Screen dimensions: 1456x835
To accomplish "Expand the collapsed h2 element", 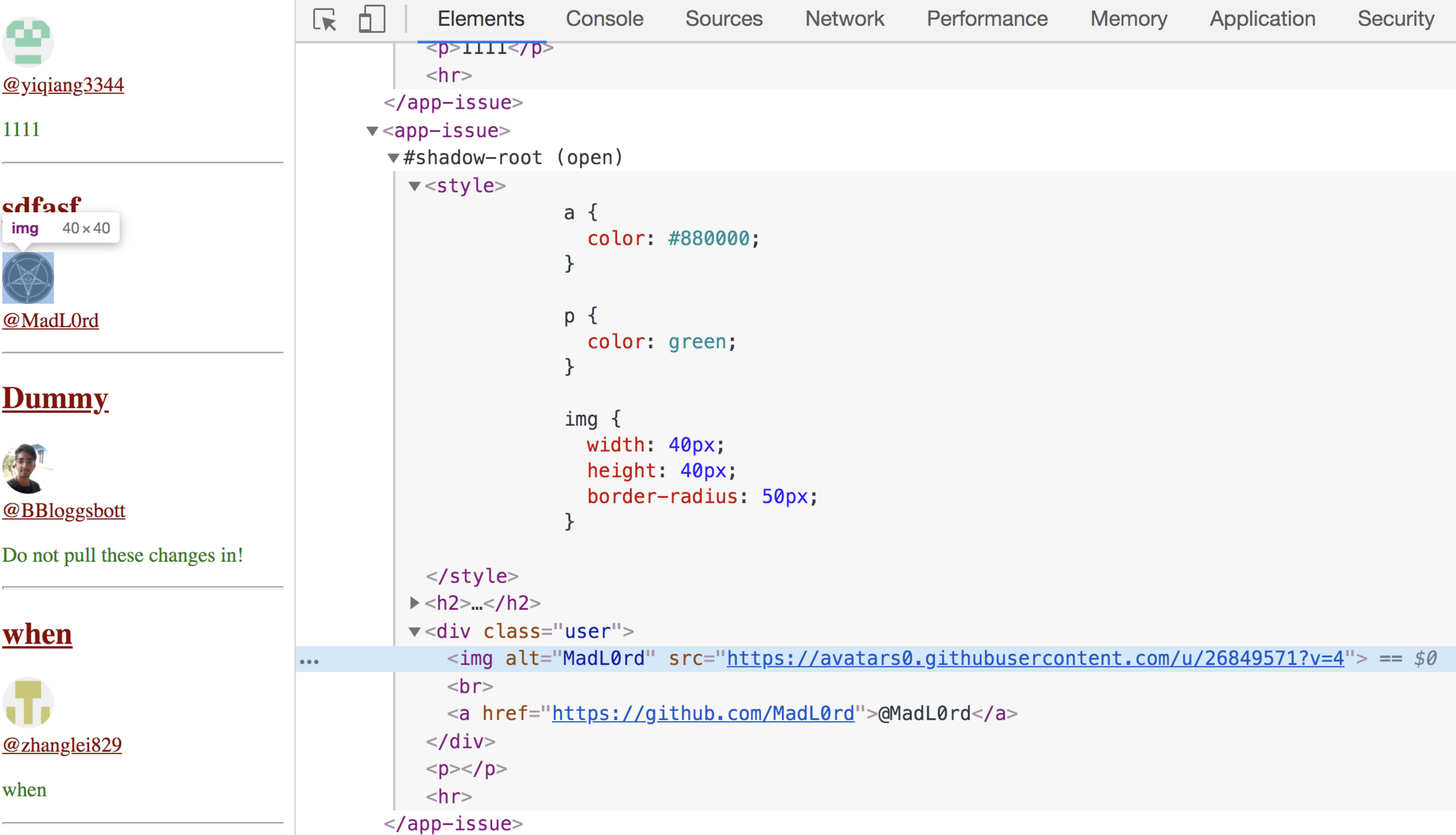I will click(415, 602).
